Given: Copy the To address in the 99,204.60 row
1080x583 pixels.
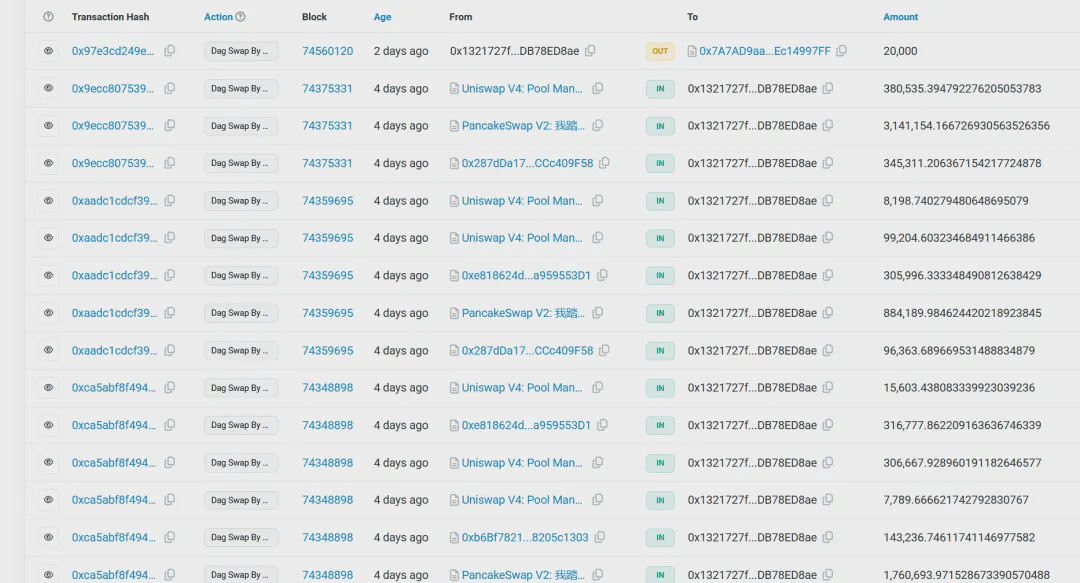Looking at the screenshot, I should pyautogui.click(x=828, y=238).
